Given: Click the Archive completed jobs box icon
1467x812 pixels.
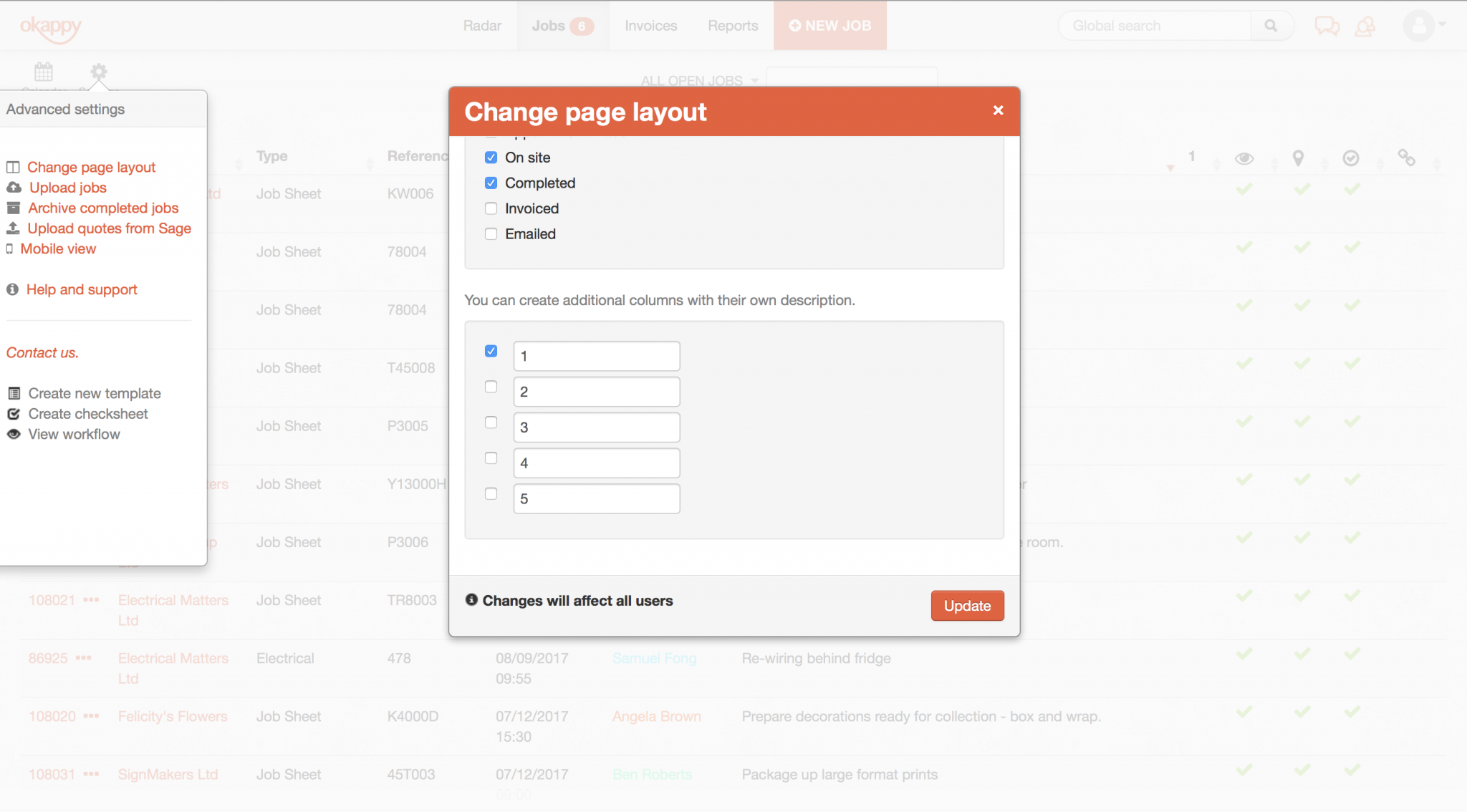Looking at the screenshot, I should tap(14, 208).
